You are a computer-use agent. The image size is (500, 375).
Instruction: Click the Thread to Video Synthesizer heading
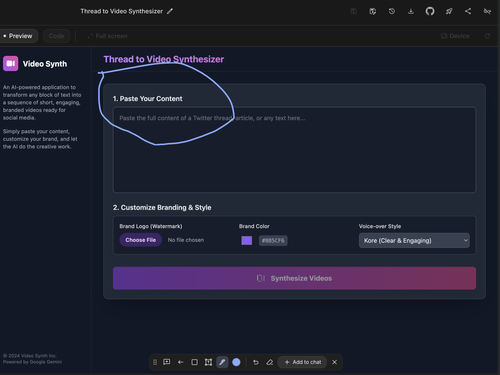[x=164, y=59]
